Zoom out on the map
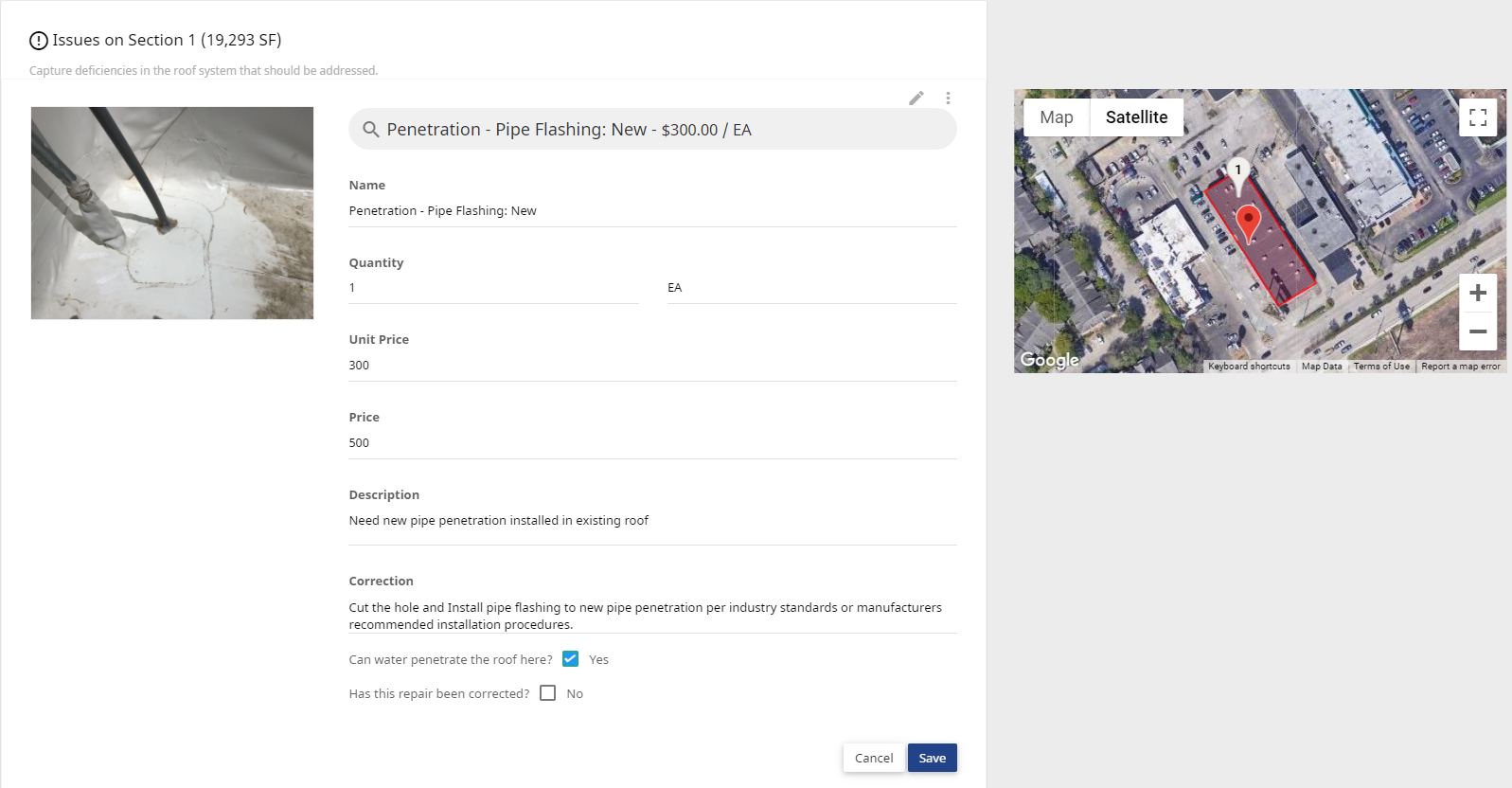 (x=1478, y=331)
